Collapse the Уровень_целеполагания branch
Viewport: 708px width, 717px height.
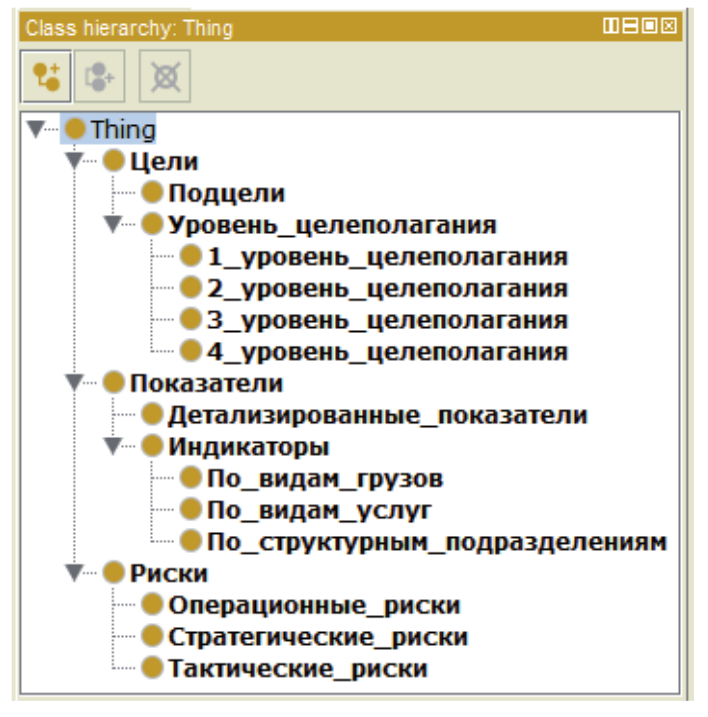point(114,225)
